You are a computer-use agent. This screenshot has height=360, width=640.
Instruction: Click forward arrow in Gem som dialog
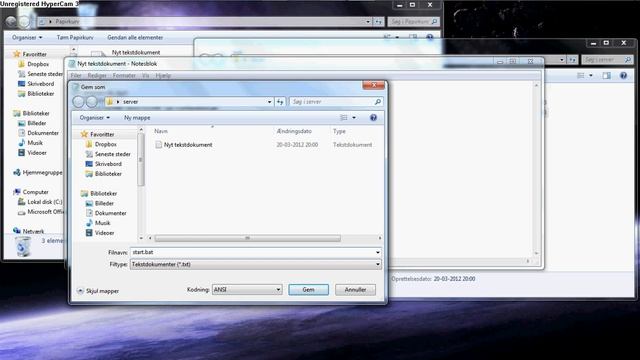click(x=92, y=102)
